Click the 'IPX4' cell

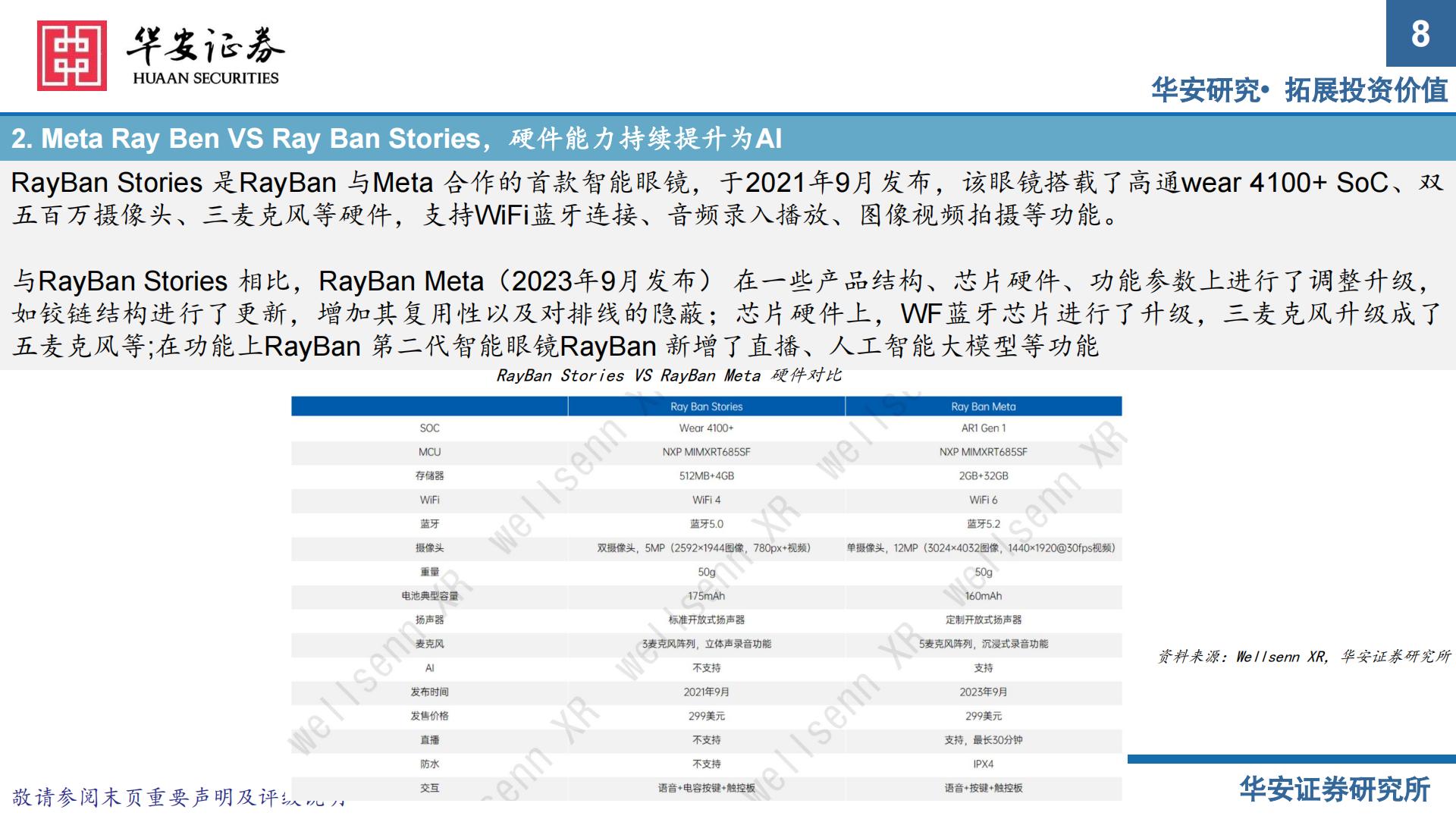click(x=984, y=764)
